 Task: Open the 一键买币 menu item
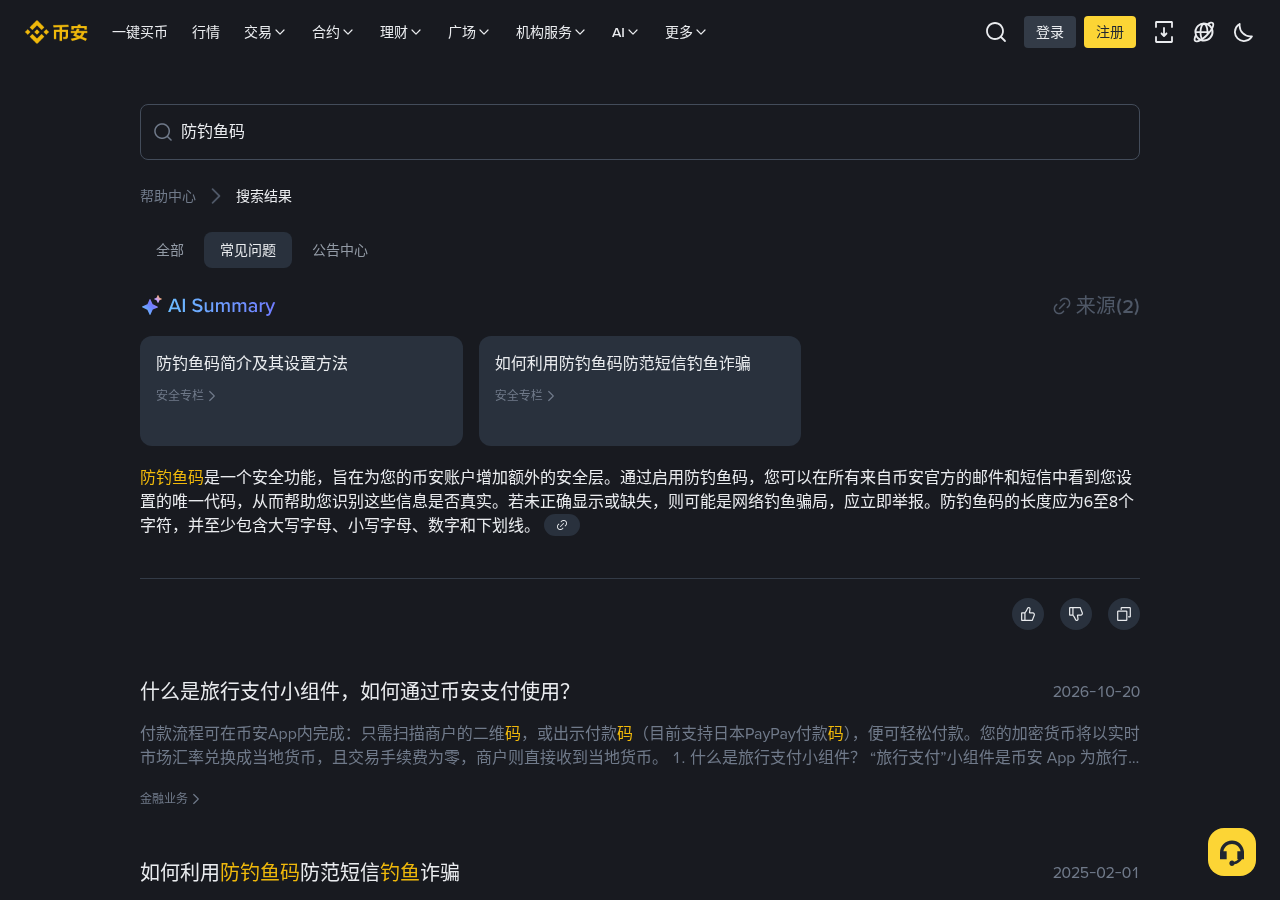(x=140, y=32)
